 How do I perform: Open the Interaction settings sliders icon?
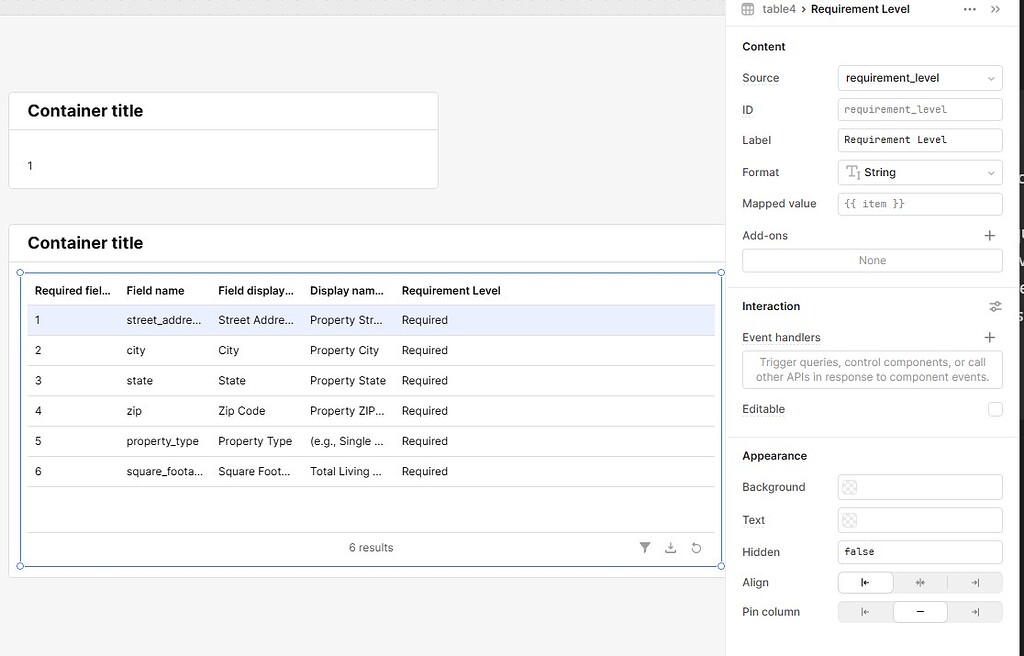(995, 306)
